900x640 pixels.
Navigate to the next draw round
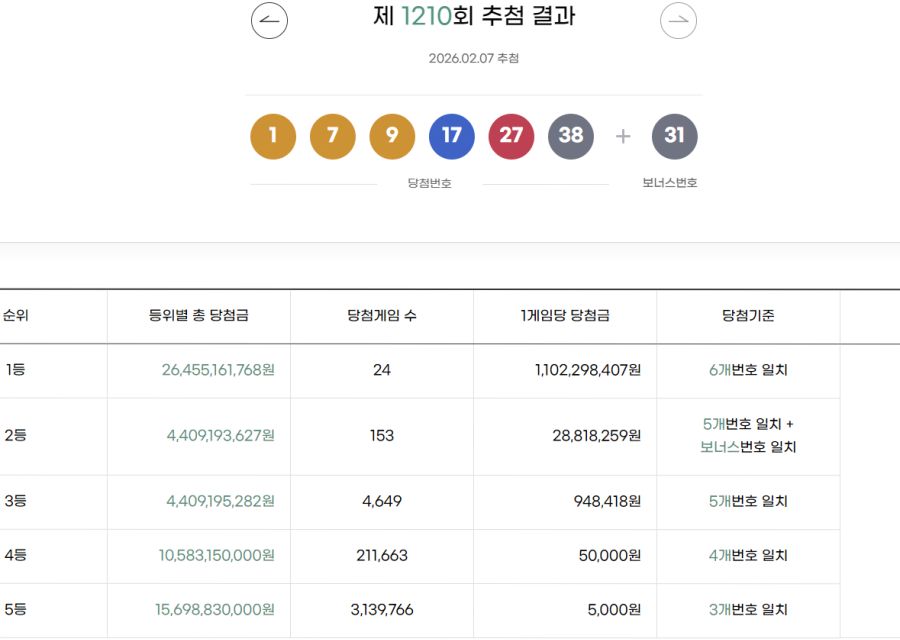click(x=679, y=21)
